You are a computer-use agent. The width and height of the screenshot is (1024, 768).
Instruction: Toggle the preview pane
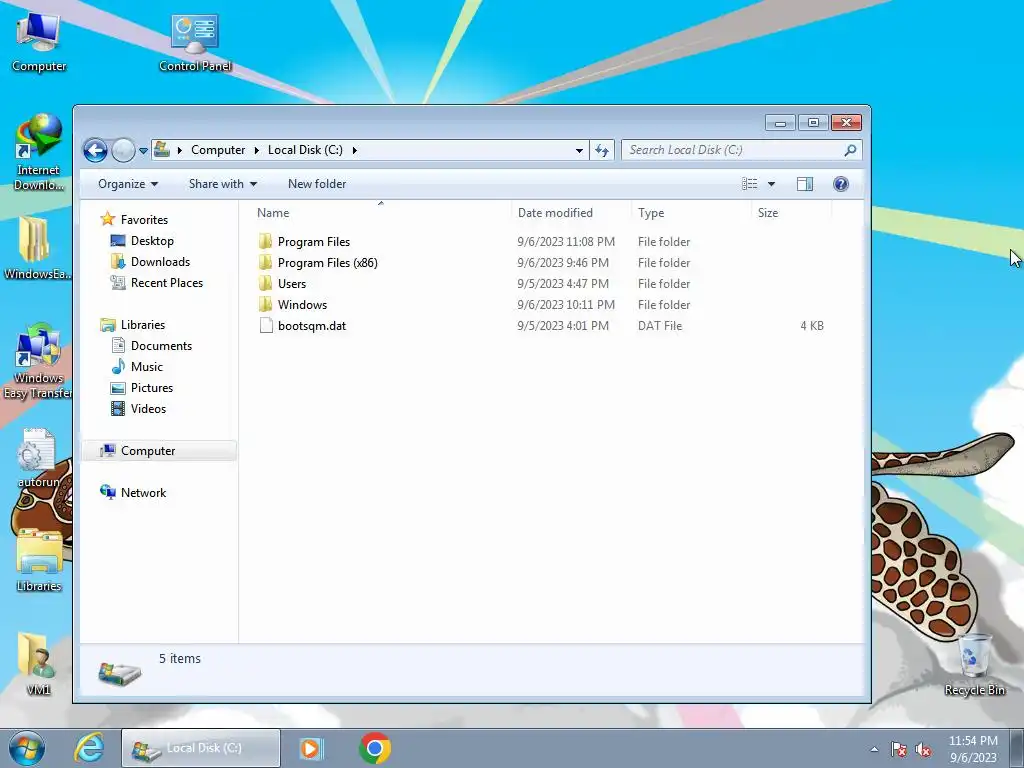(x=805, y=184)
